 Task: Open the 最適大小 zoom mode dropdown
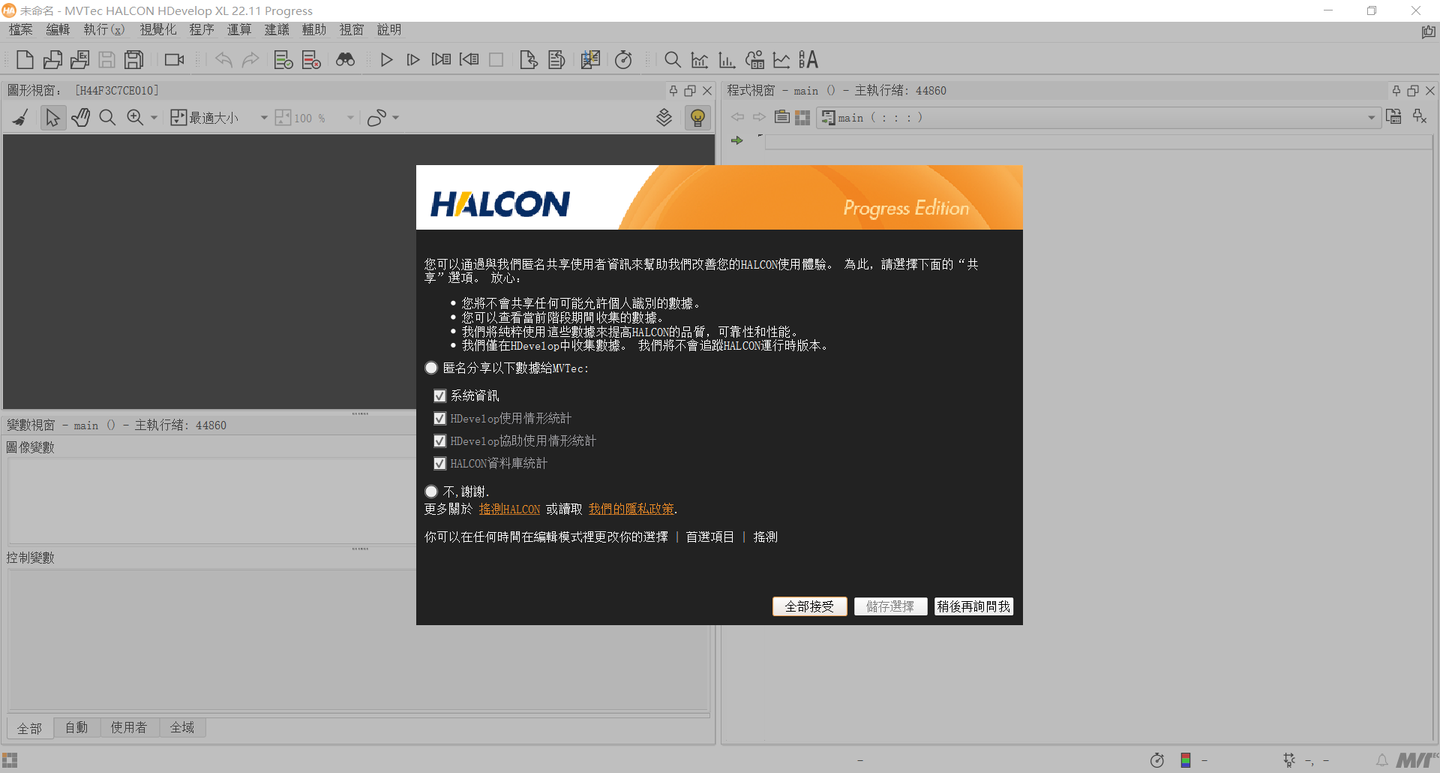coord(263,117)
